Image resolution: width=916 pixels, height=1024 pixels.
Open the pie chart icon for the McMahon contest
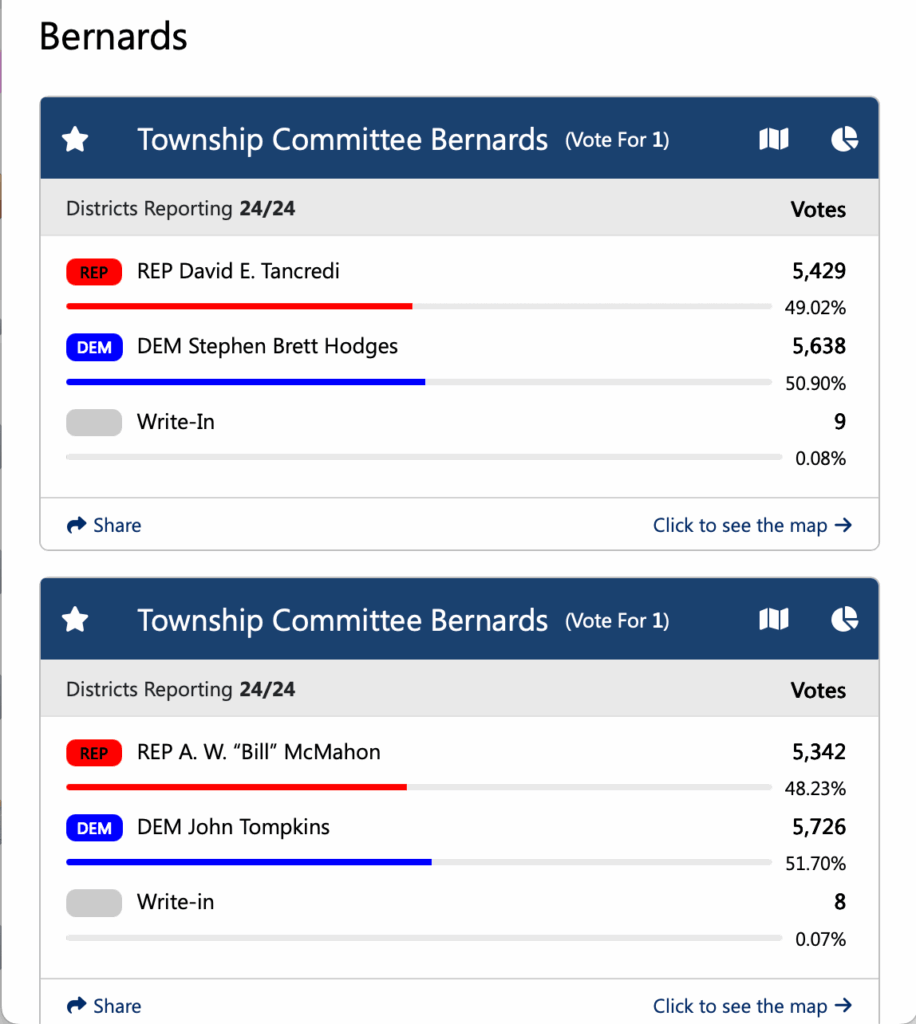(844, 621)
